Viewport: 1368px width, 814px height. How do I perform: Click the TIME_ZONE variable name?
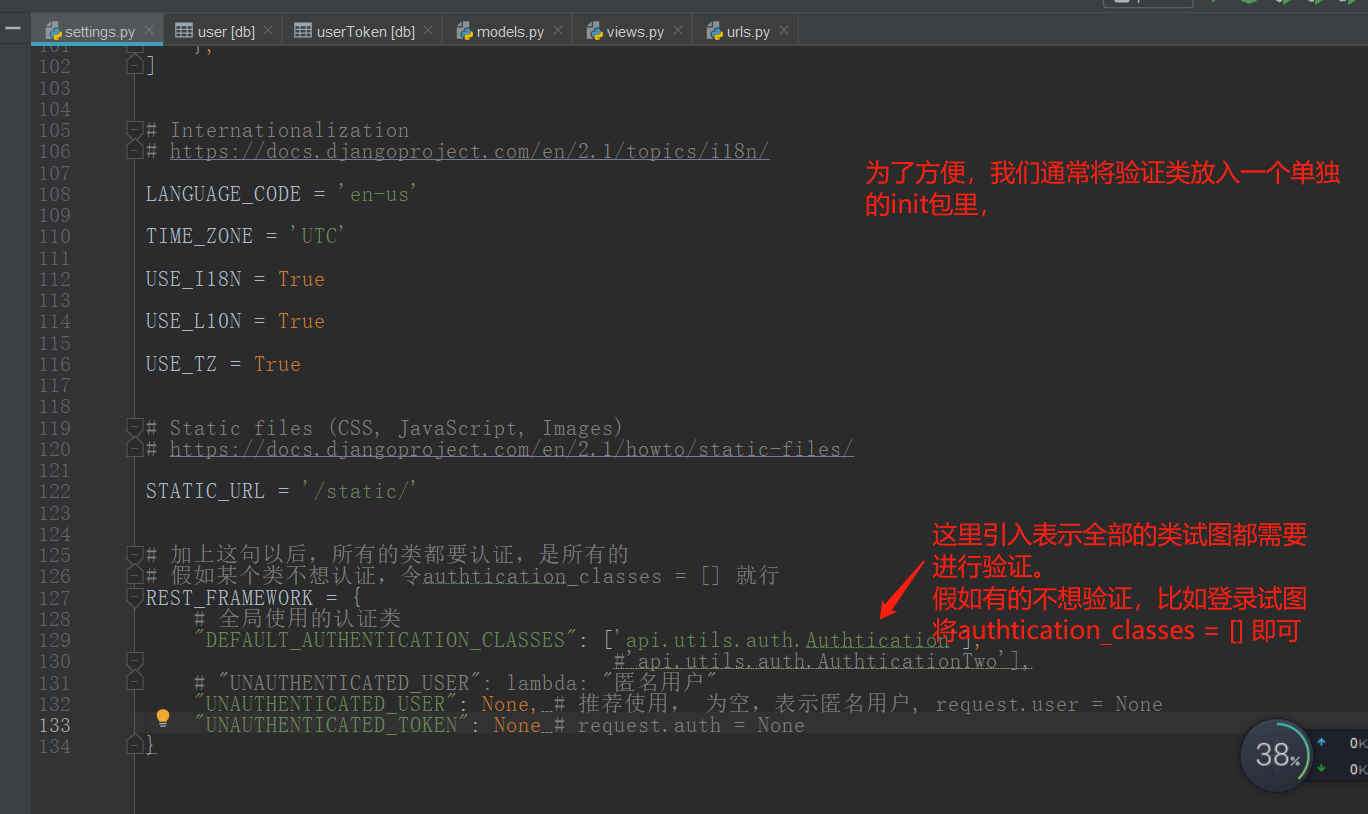[199, 236]
